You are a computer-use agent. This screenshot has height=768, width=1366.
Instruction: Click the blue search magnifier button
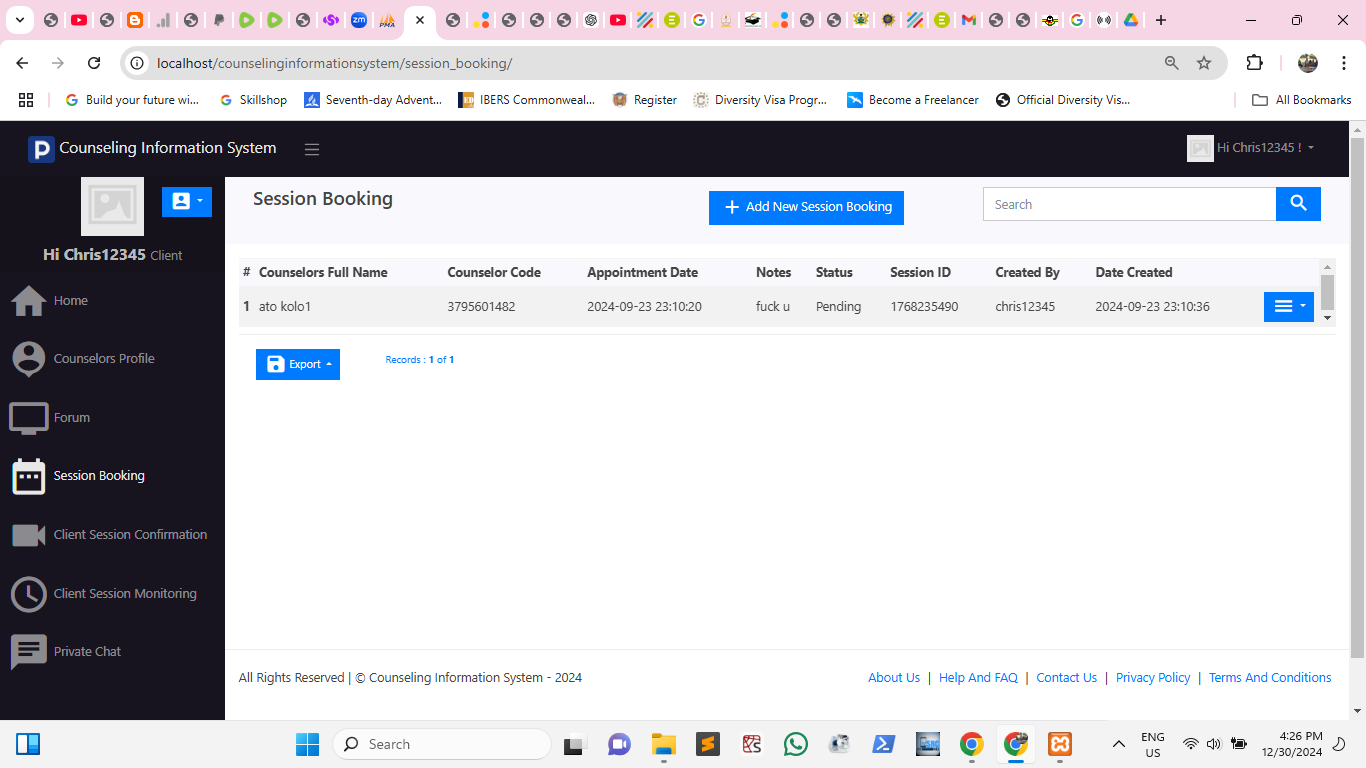click(x=1298, y=204)
